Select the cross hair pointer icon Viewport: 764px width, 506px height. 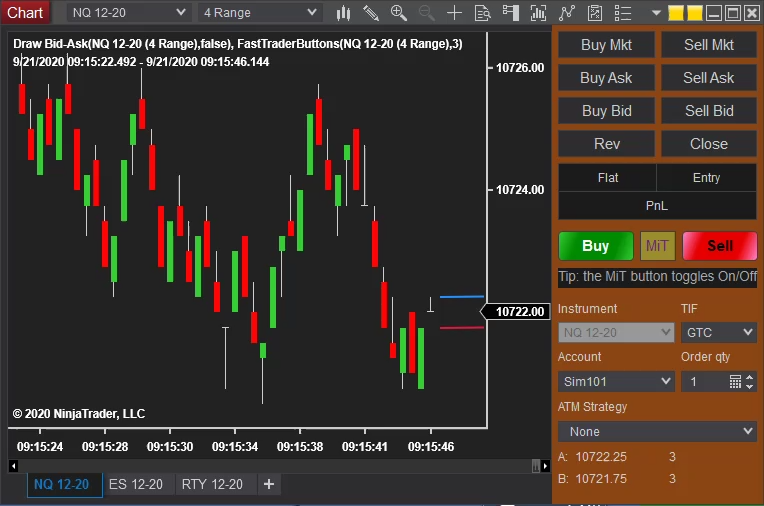[454, 13]
